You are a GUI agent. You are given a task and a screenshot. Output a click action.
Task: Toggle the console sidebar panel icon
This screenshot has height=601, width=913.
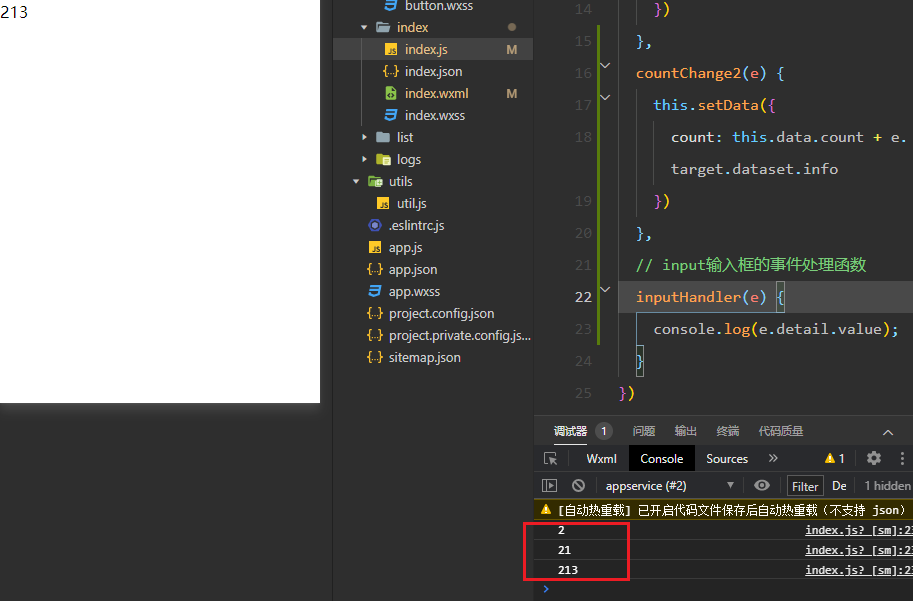coord(550,485)
